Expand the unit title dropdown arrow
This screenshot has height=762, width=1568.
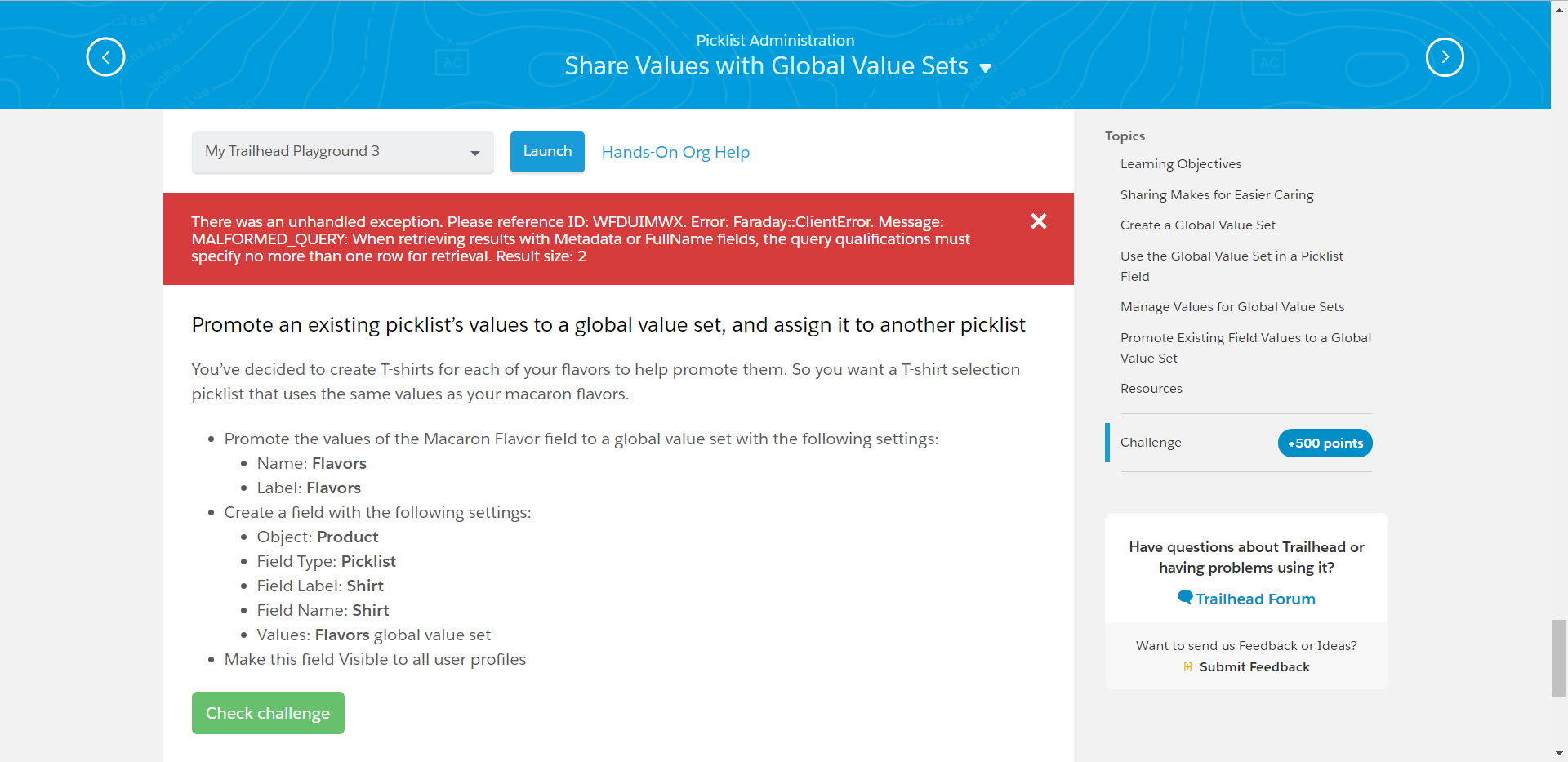(x=986, y=68)
